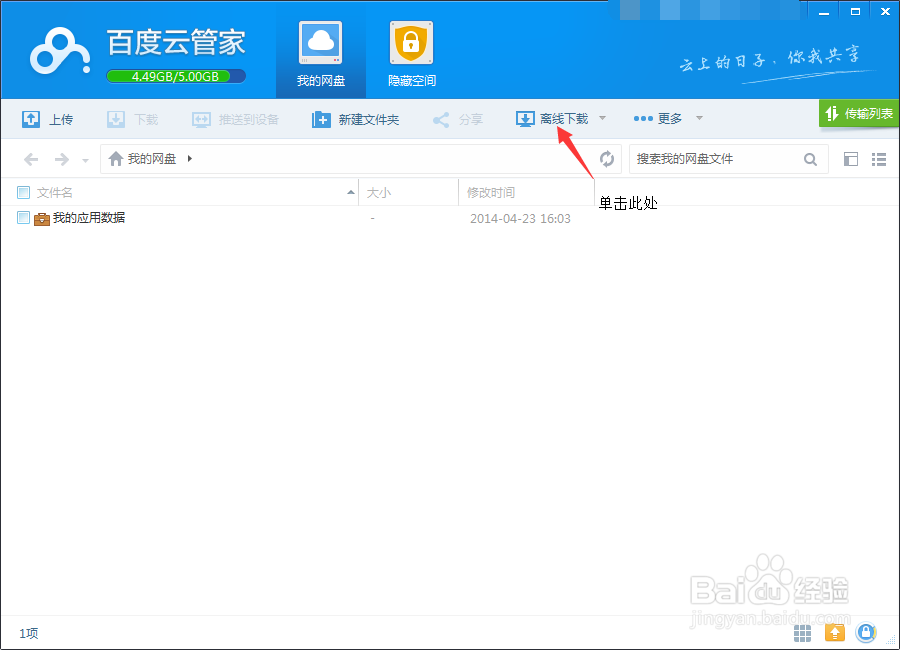Click the detail panel view icon near search box
900x650 pixels.
coord(852,158)
